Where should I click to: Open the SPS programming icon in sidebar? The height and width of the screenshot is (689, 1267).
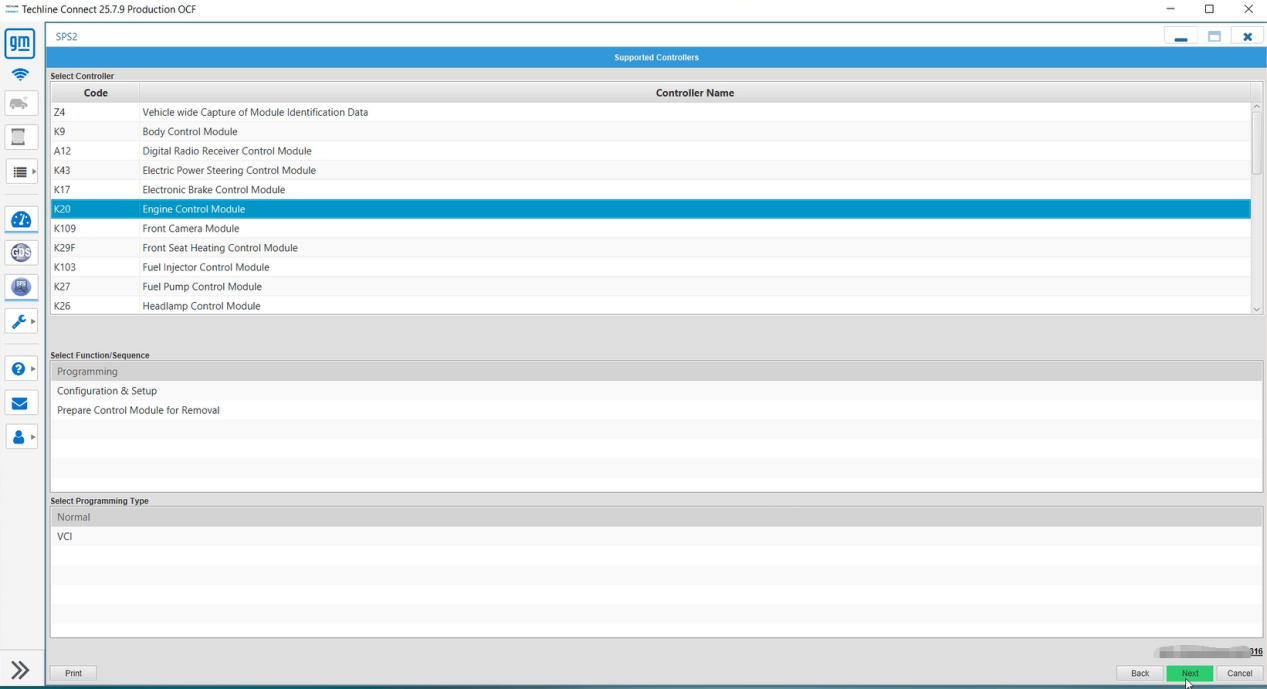pyautogui.click(x=21, y=287)
